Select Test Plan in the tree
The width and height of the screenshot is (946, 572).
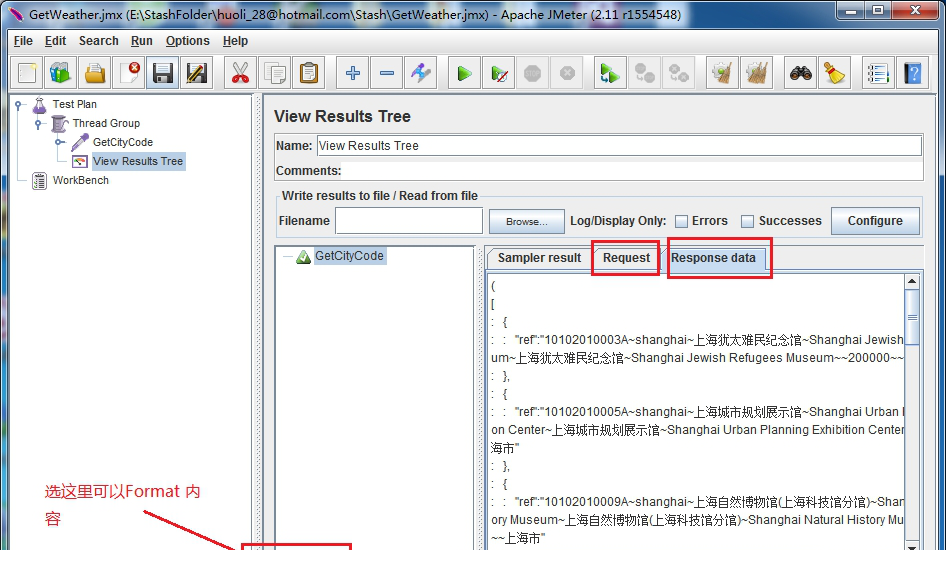[x=74, y=104]
